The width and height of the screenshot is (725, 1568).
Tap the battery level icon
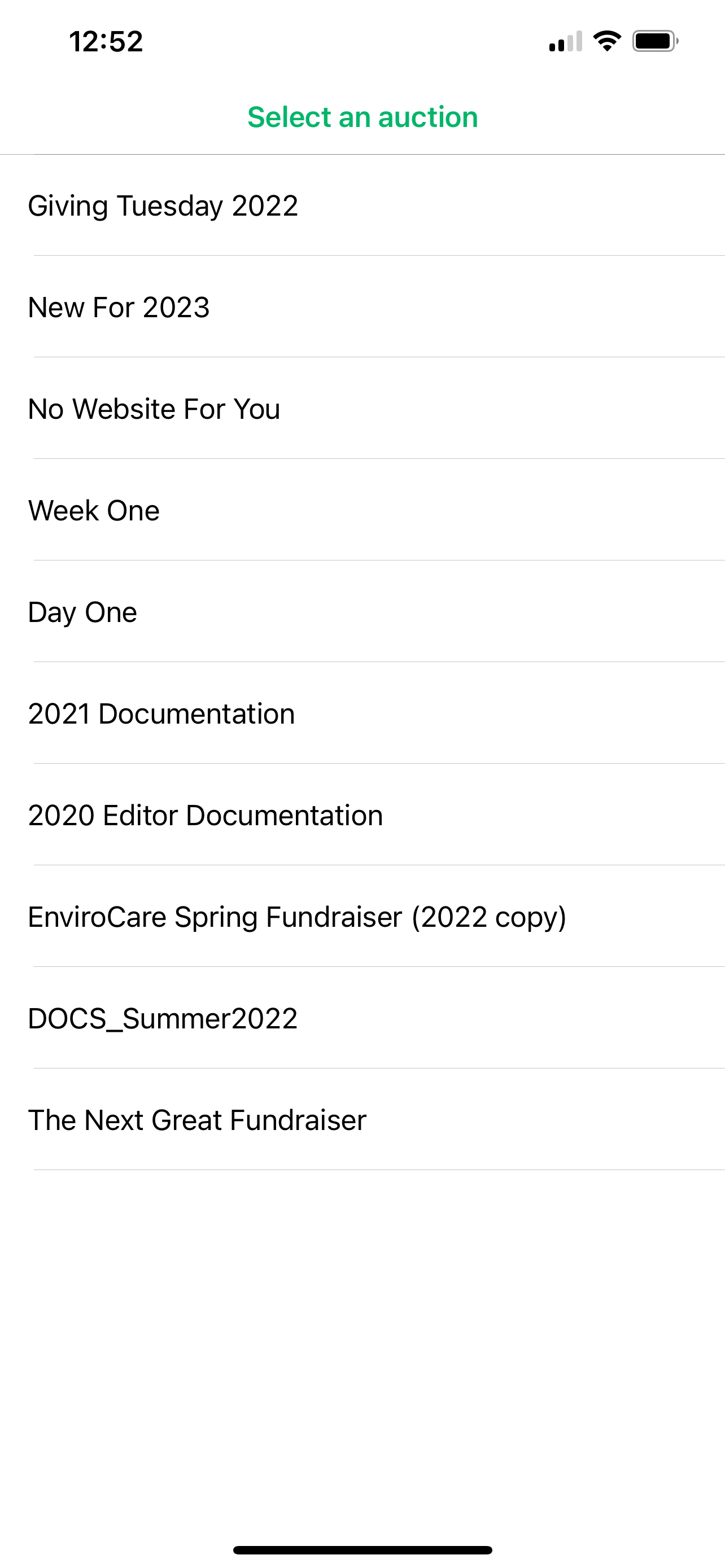click(654, 41)
